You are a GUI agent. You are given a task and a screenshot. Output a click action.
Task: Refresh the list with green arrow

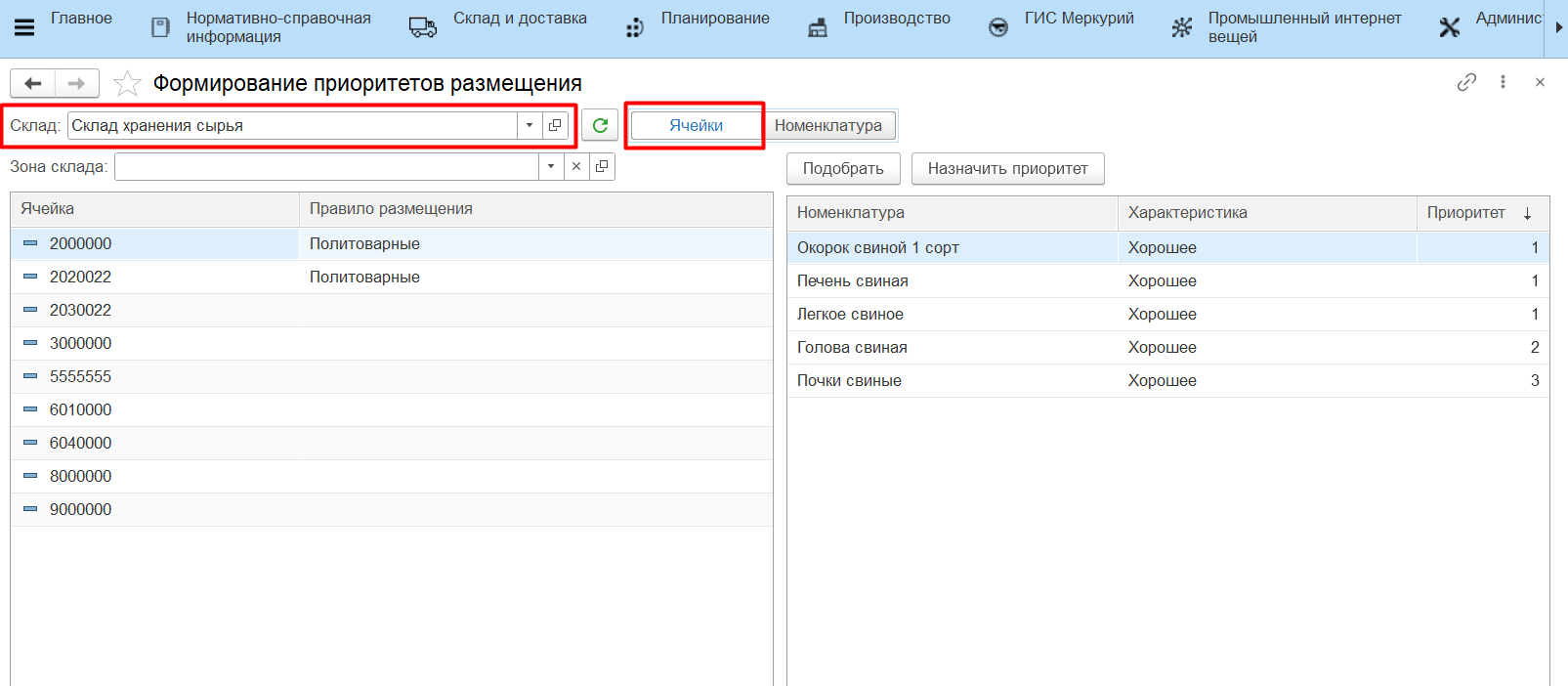click(600, 125)
